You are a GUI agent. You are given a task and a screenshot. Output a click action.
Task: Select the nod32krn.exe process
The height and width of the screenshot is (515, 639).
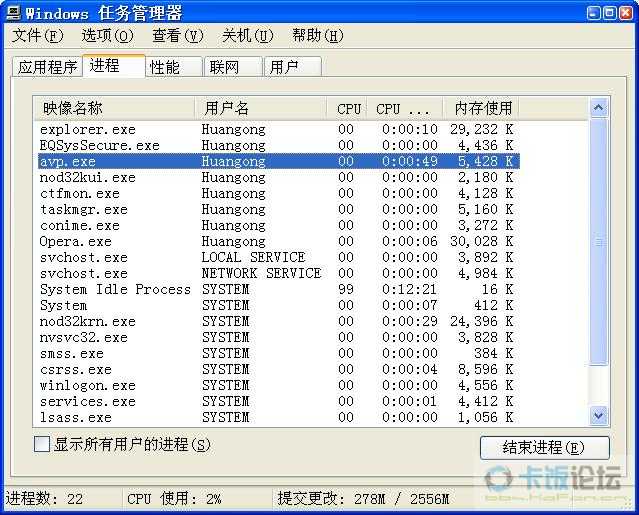pyautogui.click(x=278, y=321)
